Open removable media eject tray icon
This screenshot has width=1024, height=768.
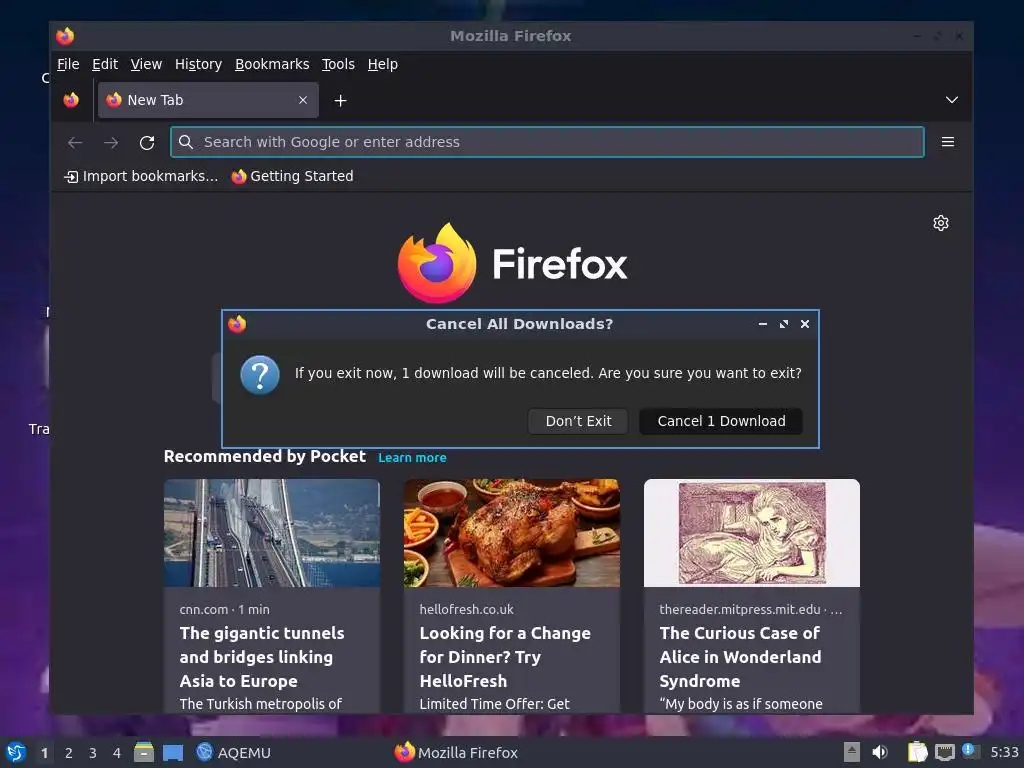pyautogui.click(x=852, y=752)
